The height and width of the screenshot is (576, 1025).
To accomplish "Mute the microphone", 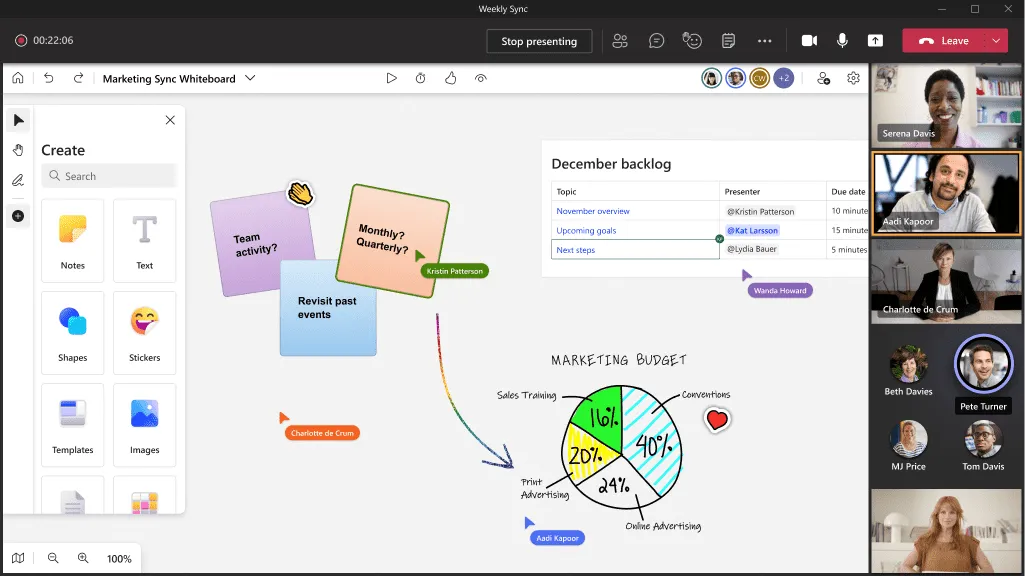I will pyautogui.click(x=842, y=40).
